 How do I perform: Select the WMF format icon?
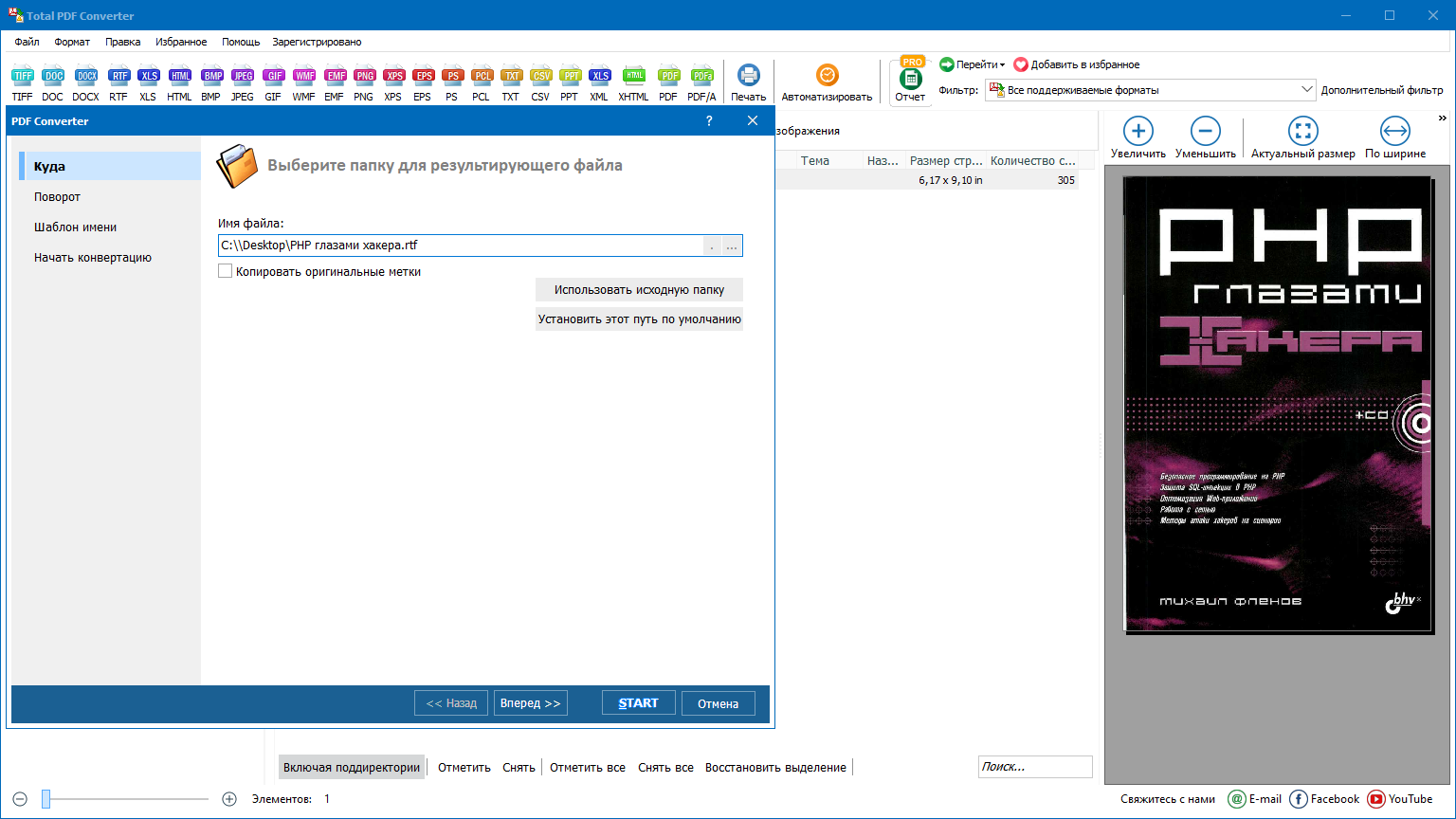click(x=303, y=76)
